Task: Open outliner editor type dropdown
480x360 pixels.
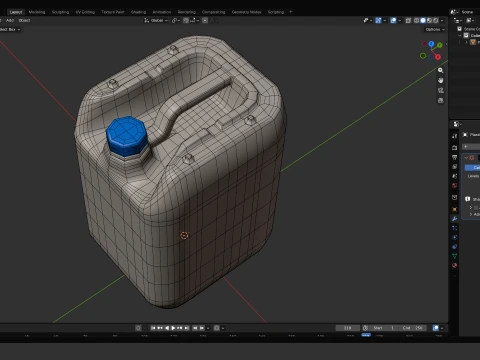Action: (x=458, y=20)
